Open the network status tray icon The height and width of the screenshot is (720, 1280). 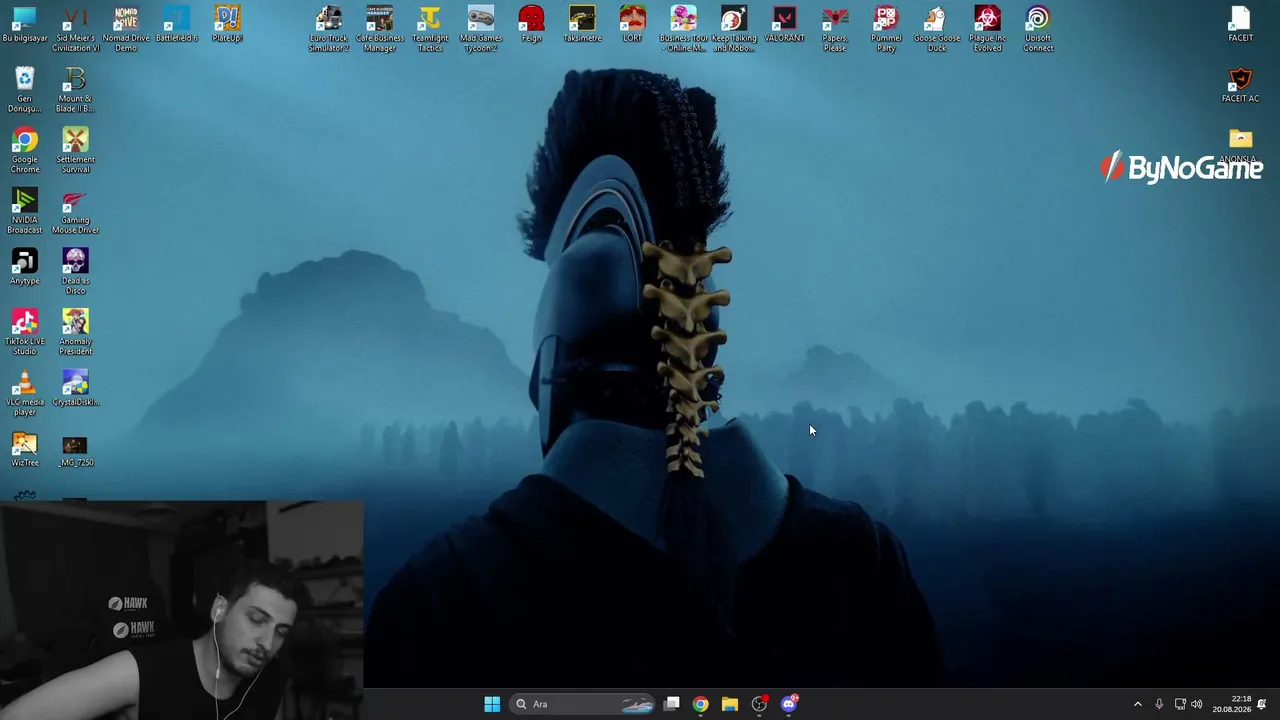[1180, 704]
